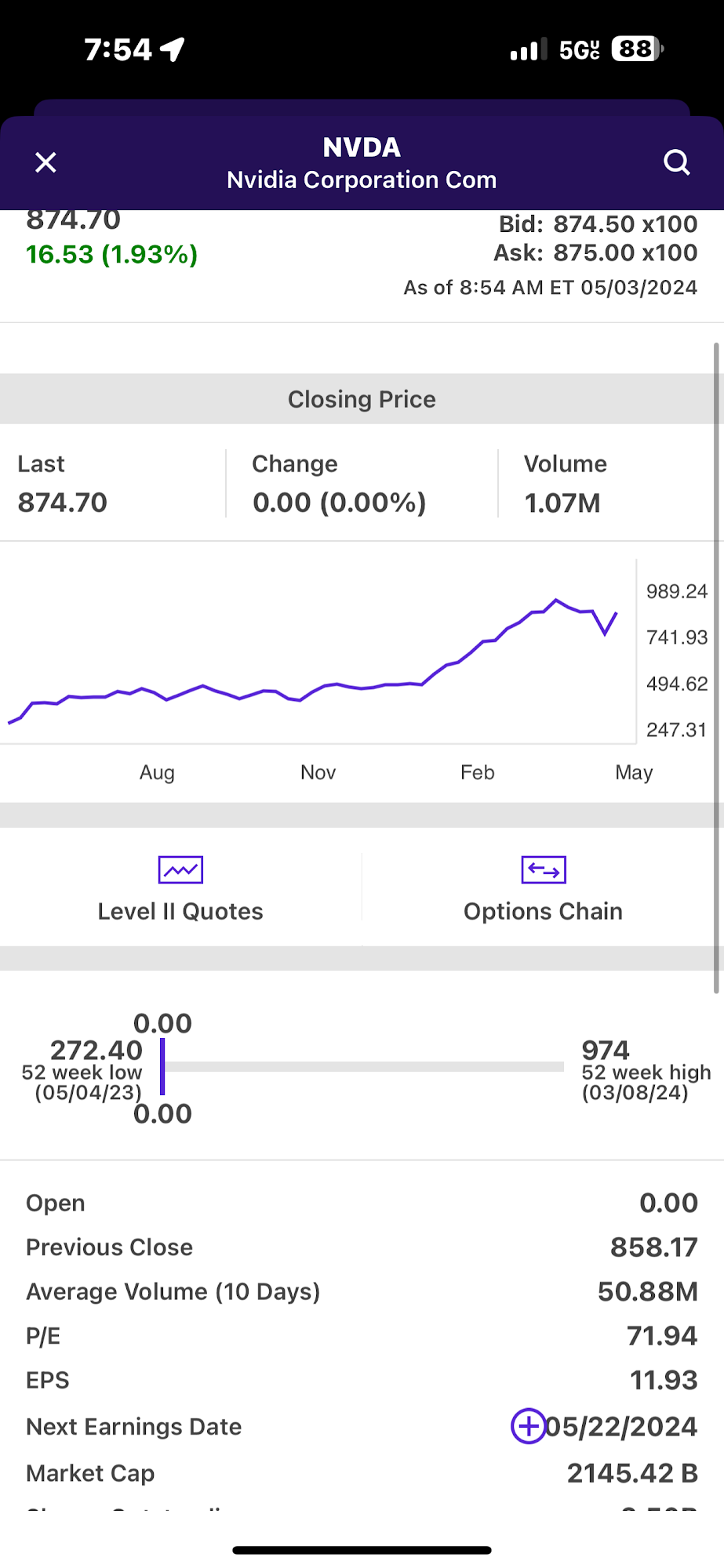Tap the Open 0.00 value
Image resolution: width=724 pixels, height=1568 pixels.
668,1203
